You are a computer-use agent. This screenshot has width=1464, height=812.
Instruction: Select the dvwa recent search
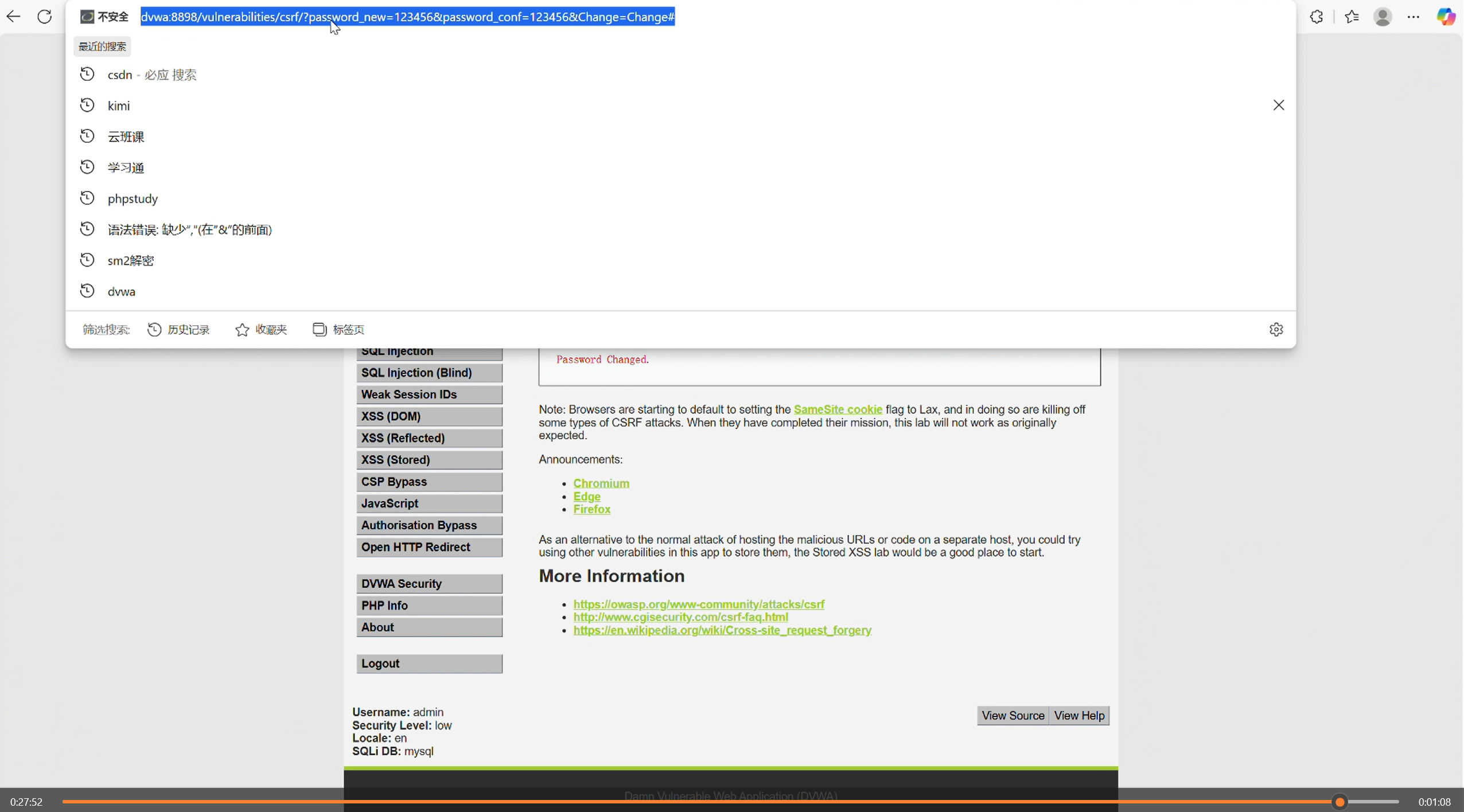pyautogui.click(x=122, y=291)
